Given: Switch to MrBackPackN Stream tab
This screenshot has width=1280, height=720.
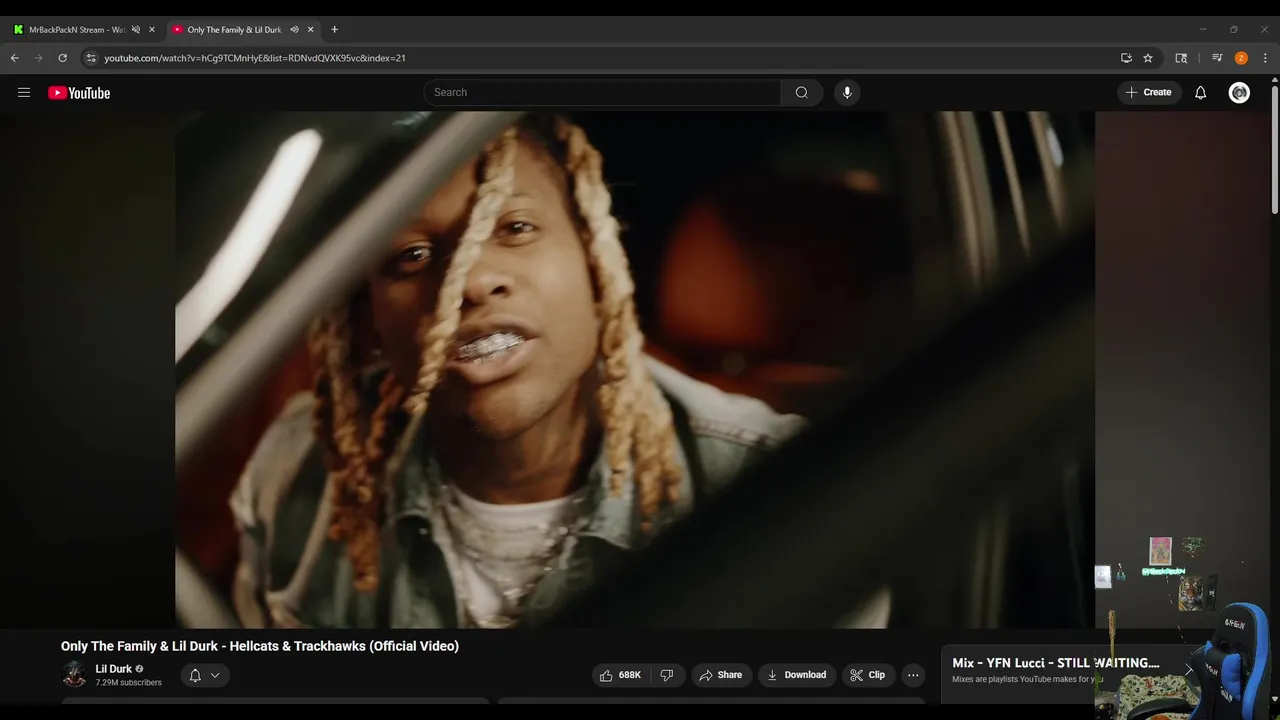Looking at the screenshot, I should point(76,30).
